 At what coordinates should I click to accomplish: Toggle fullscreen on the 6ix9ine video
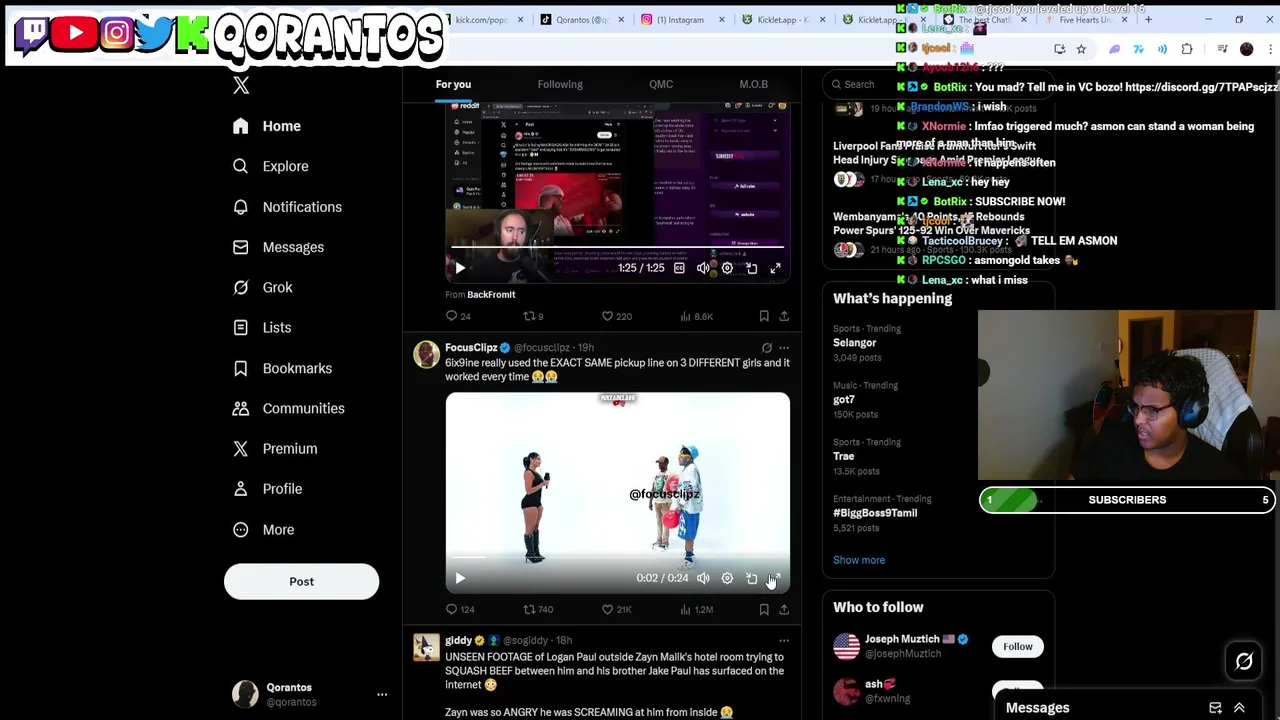pos(775,578)
